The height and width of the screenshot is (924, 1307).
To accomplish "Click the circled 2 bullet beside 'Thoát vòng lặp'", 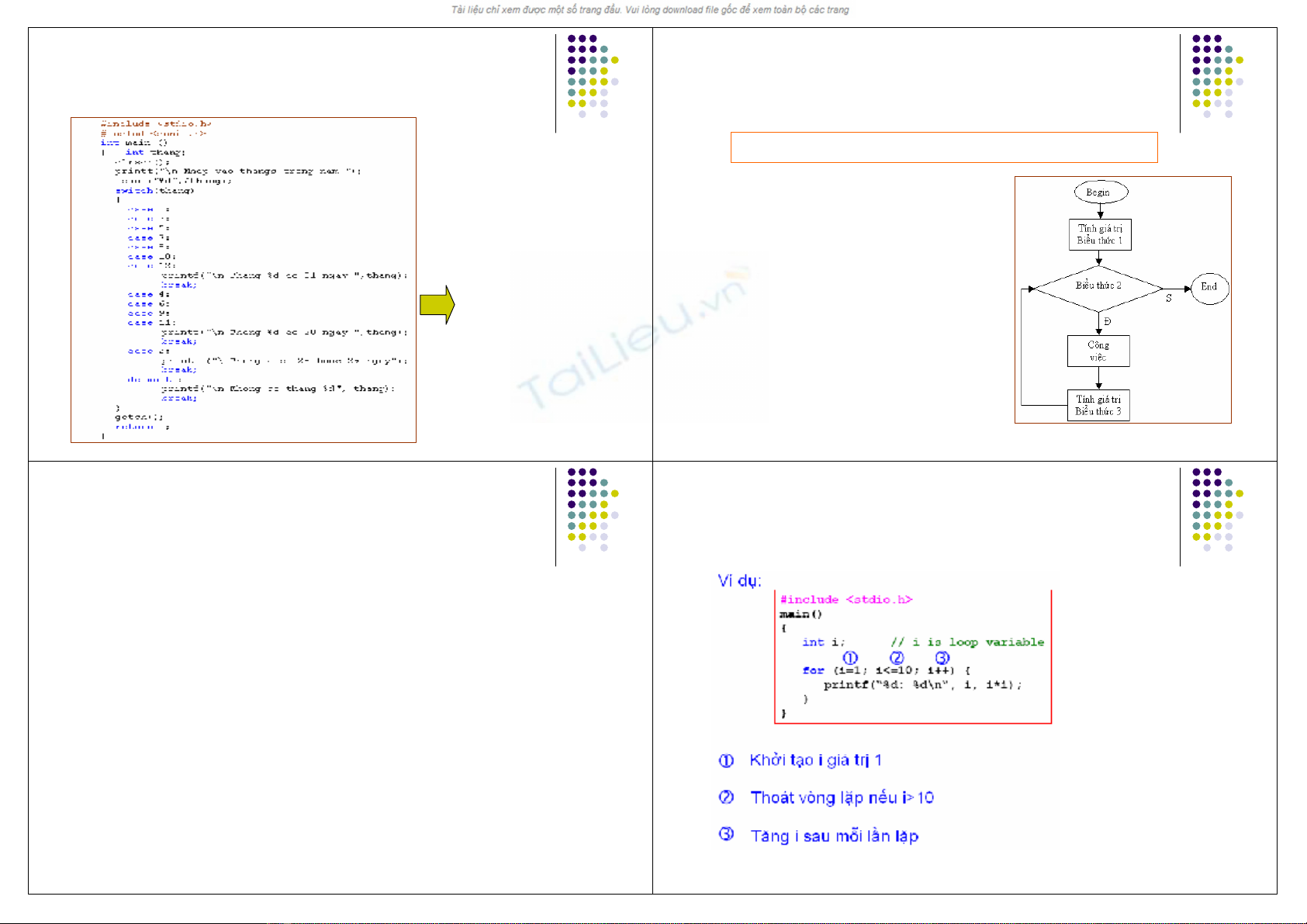I will (x=726, y=798).
